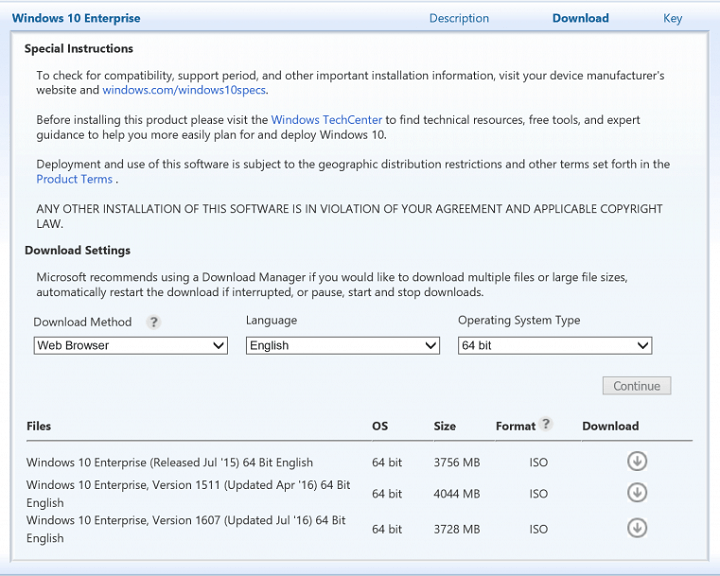Download Version 1607 ISO via arrow icon
This screenshot has height=576, width=720.
coord(637,528)
